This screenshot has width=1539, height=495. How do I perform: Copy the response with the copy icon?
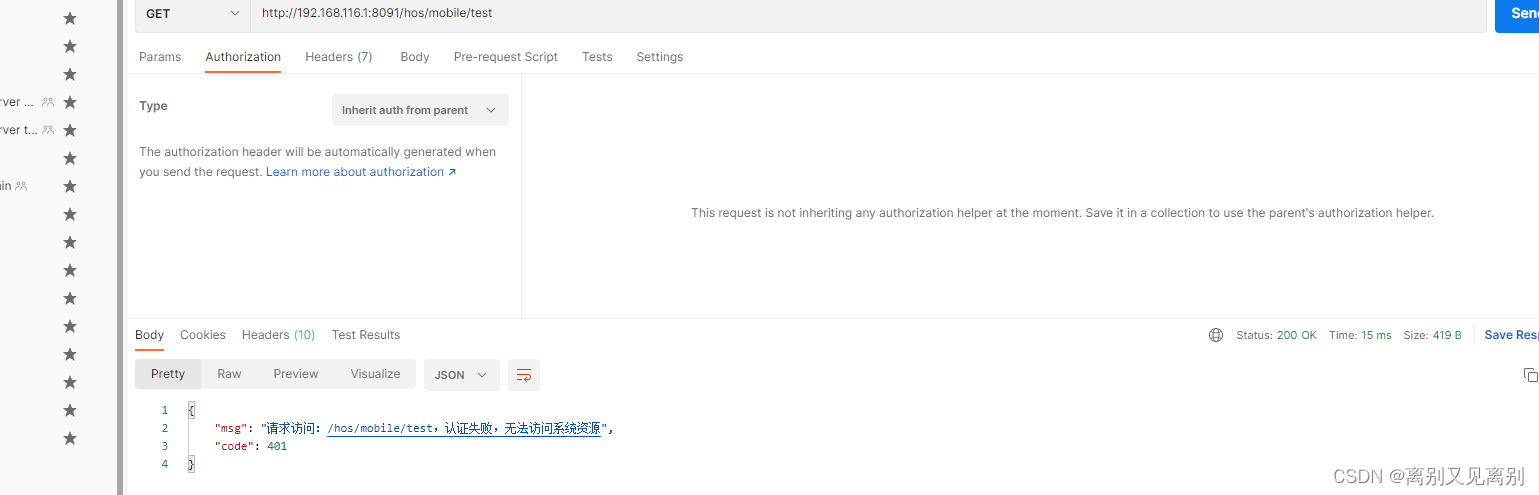pyautogui.click(x=1530, y=375)
